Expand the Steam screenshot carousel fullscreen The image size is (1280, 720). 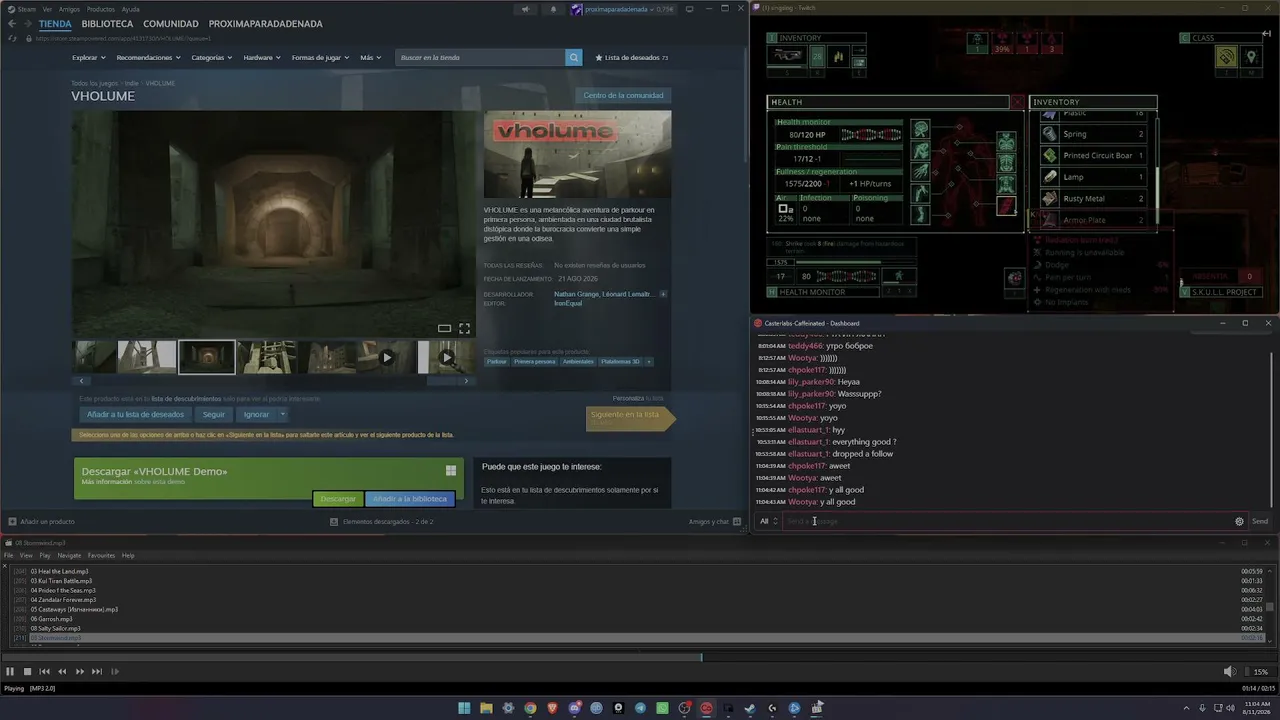click(464, 328)
